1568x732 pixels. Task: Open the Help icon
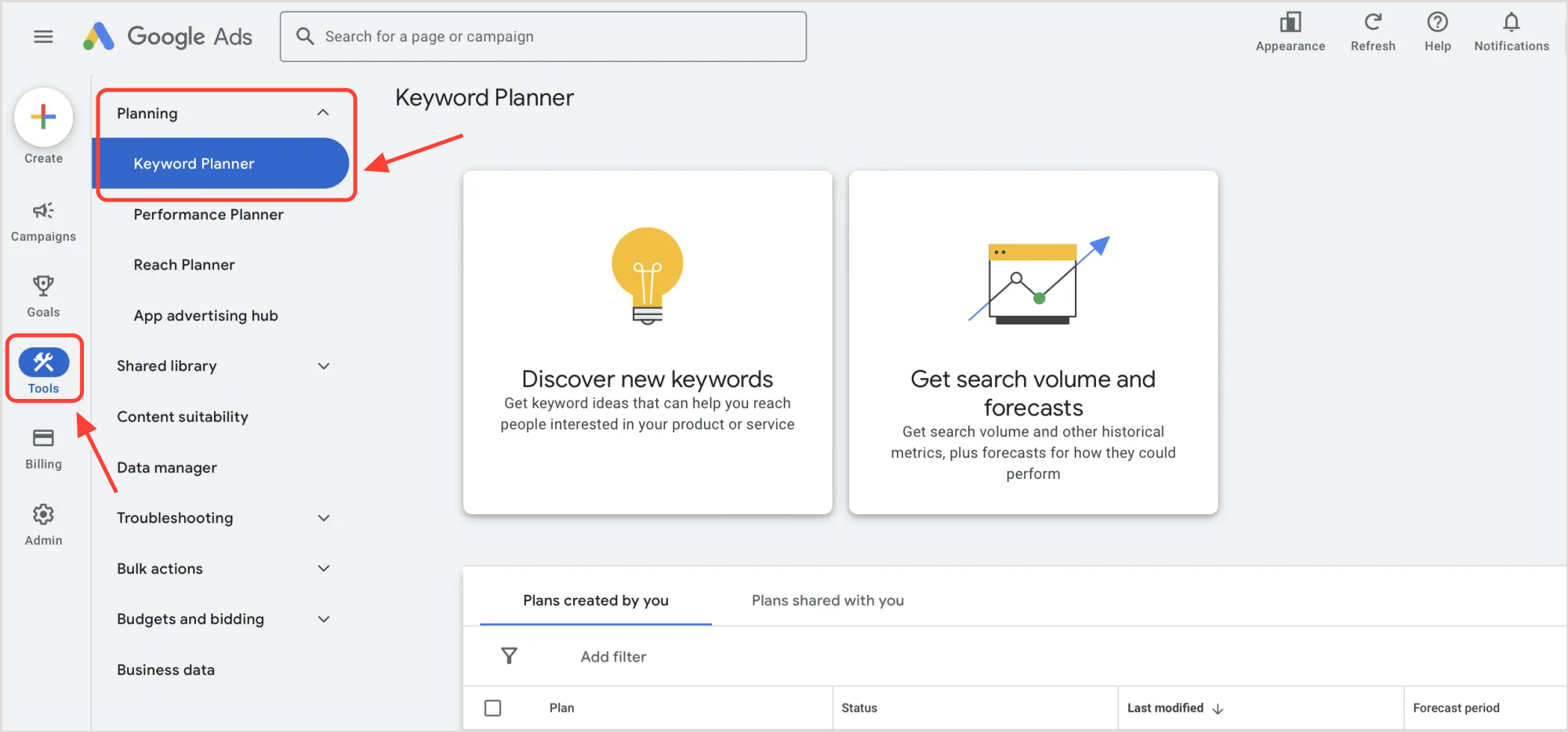[1437, 22]
